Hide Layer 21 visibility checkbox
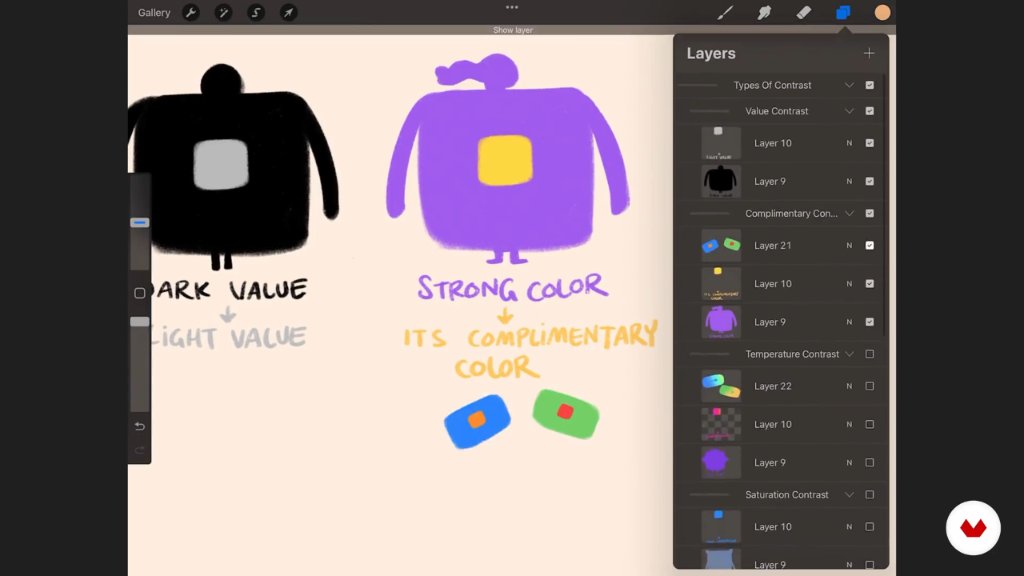Viewport: 1024px width, 576px height. point(869,246)
